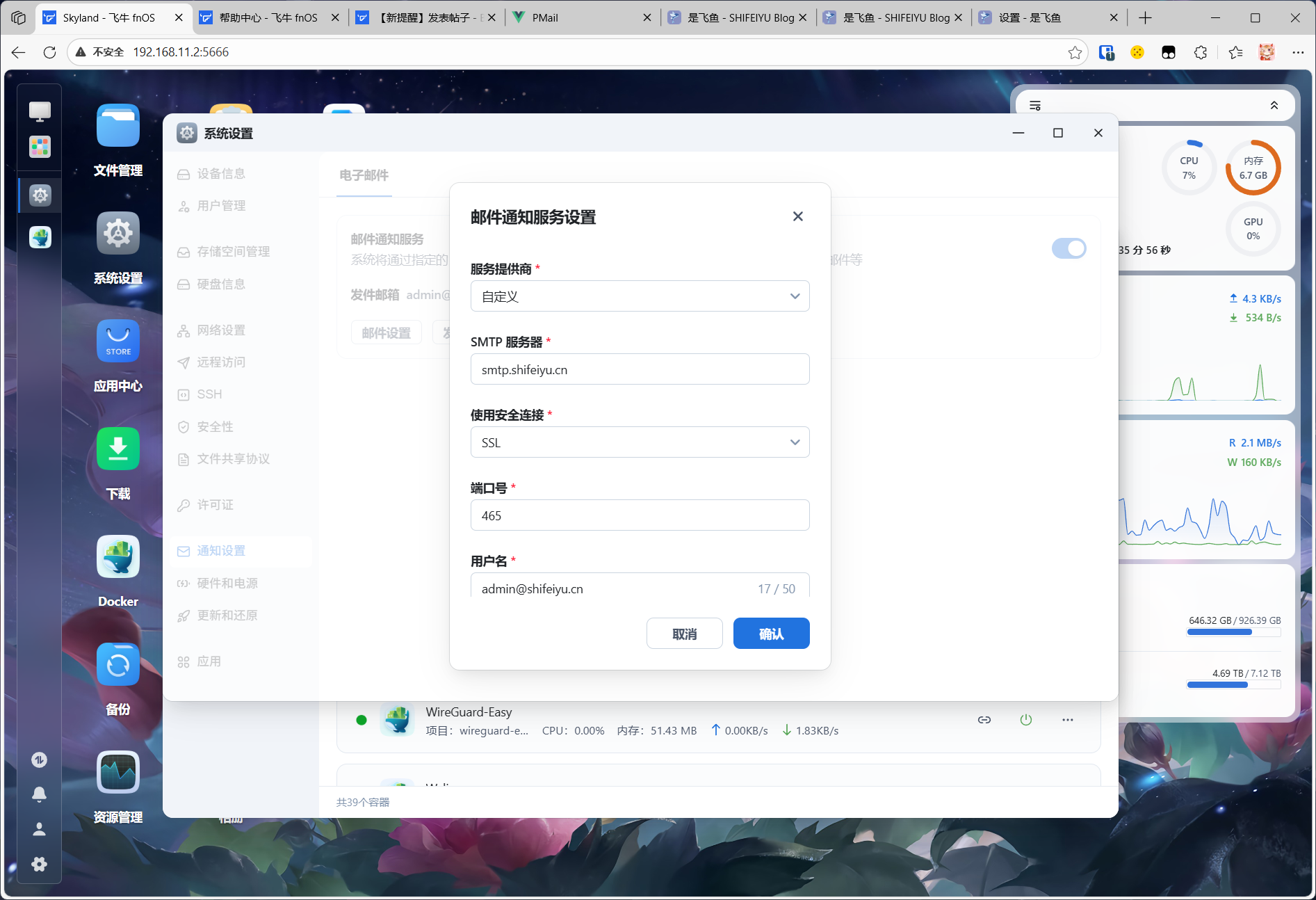Open the 下载 download app icon

tap(118, 449)
